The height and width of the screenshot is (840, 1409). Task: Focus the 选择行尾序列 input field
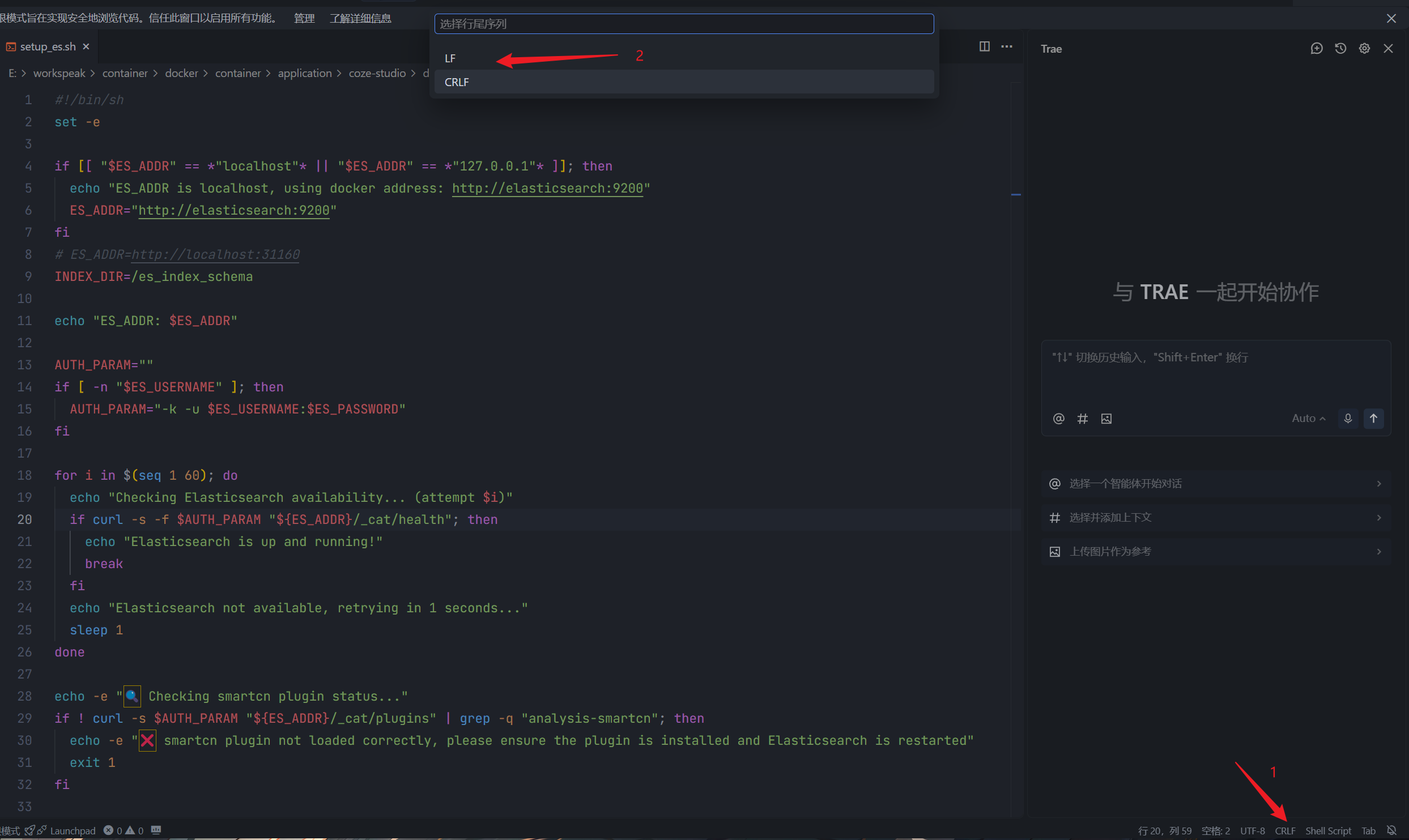coord(684,24)
